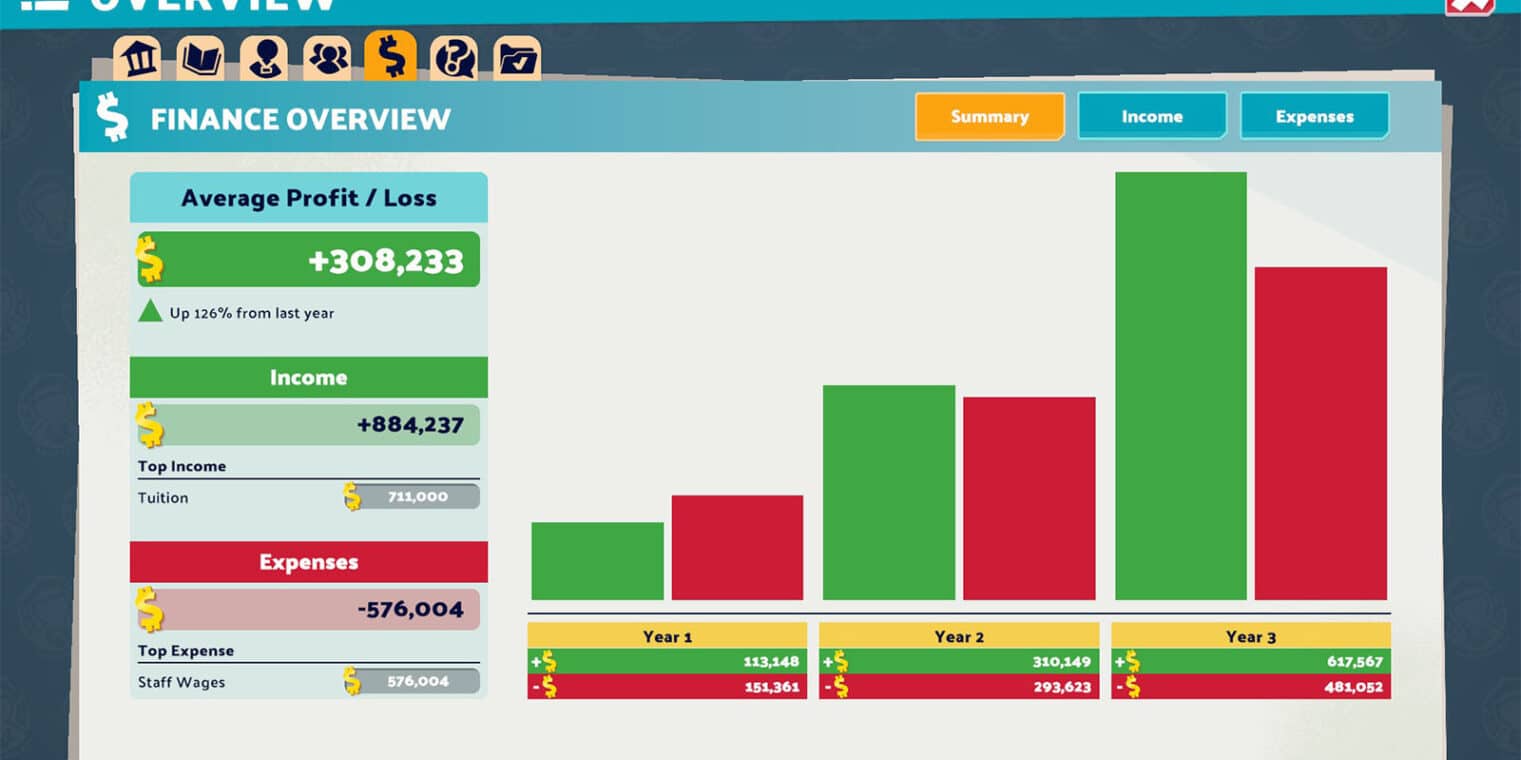Select the orange dollar finance tab
The height and width of the screenshot is (760, 1521).
390,57
